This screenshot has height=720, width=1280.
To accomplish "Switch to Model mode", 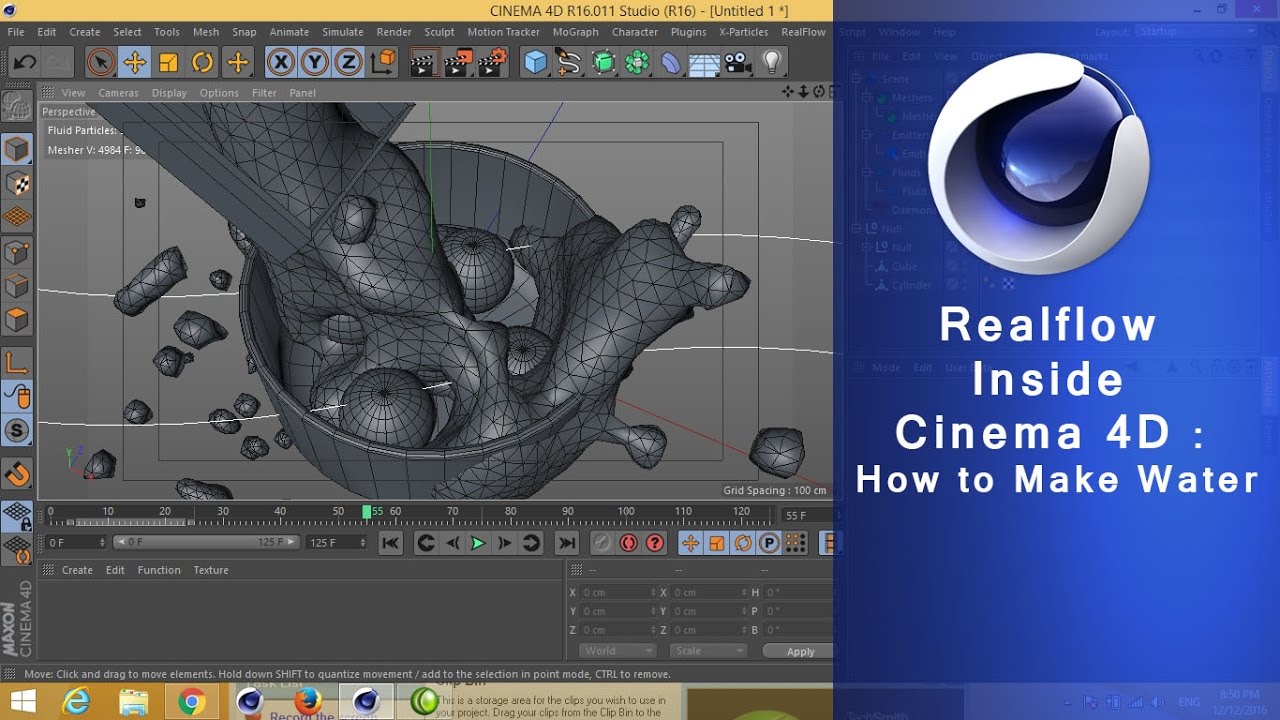I will point(17,149).
